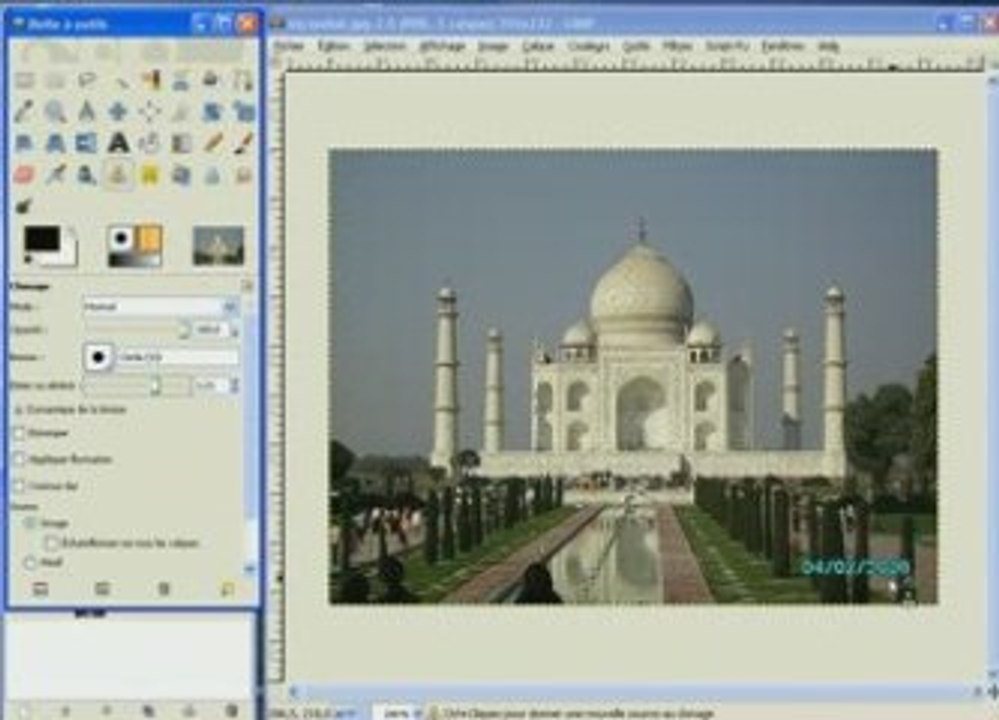Viewport: 999px width, 720px height.
Task: Select the Clone stamp tool
Action: pyautogui.click(x=119, y=174)
